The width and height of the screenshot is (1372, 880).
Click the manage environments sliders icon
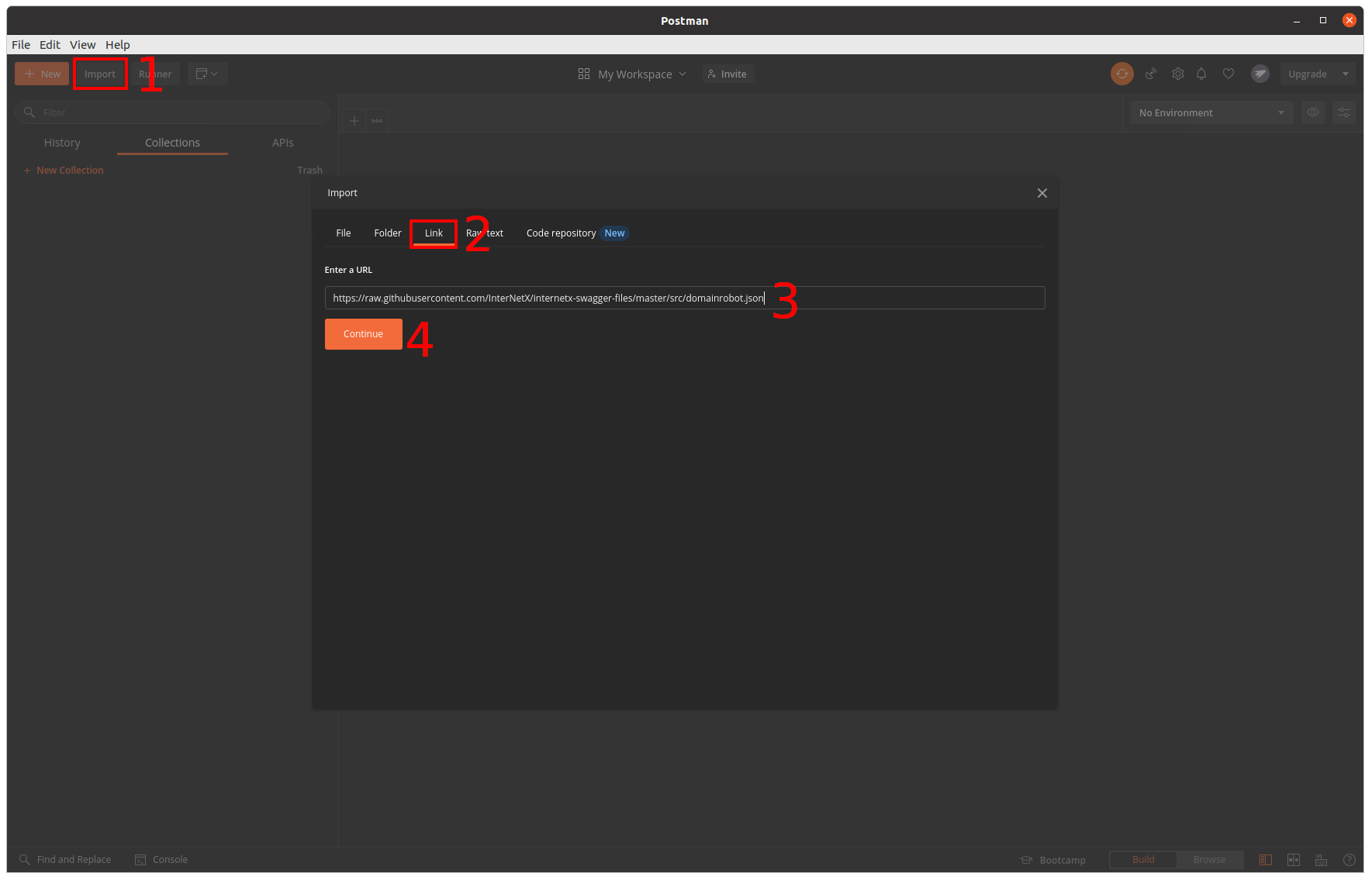click(1344, 113)
